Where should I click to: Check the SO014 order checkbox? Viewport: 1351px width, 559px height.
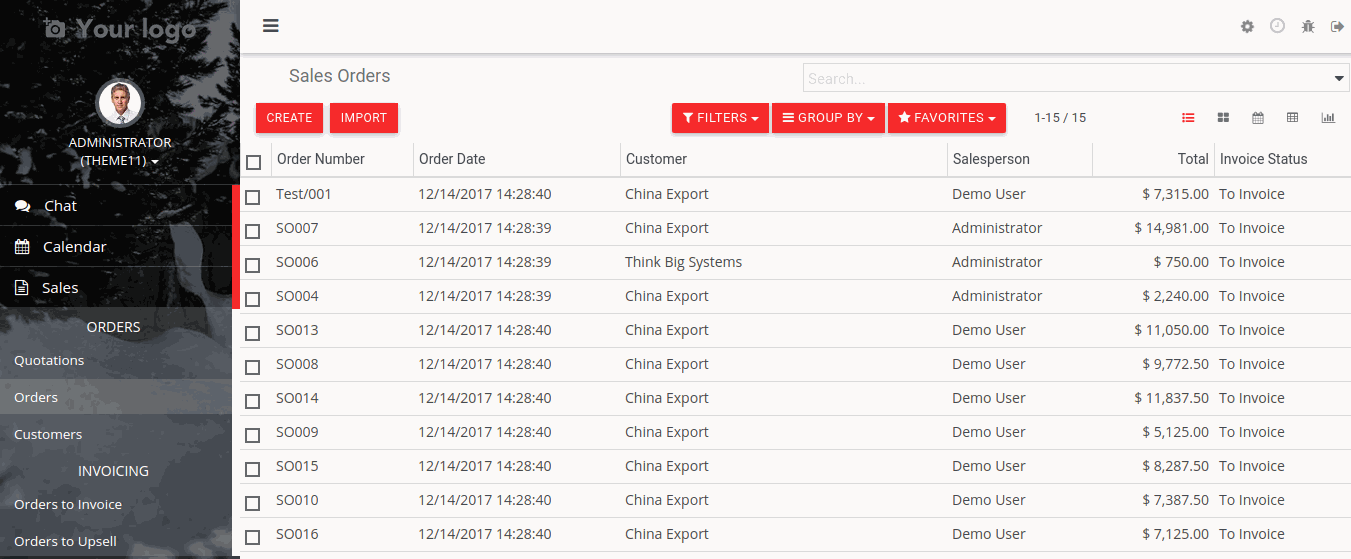click(x=253, y=401)
